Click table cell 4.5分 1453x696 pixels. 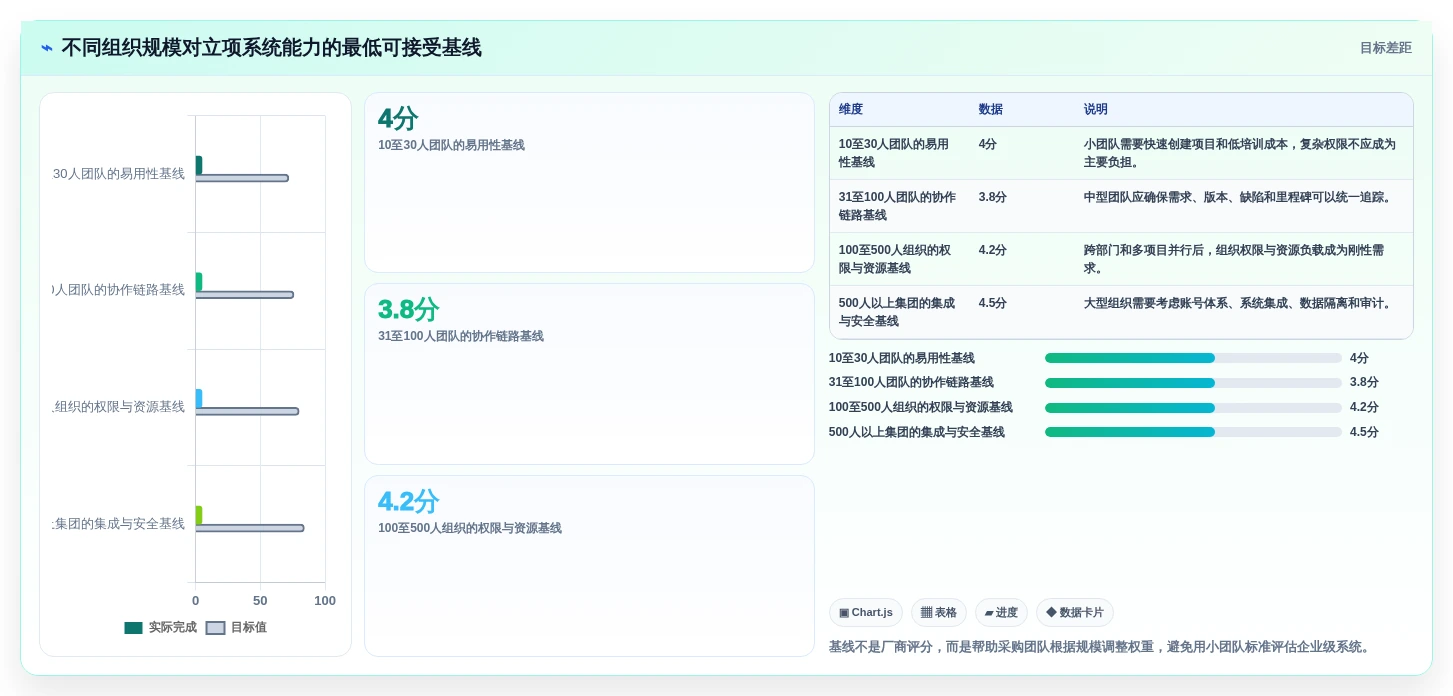[x=992, y=304]
